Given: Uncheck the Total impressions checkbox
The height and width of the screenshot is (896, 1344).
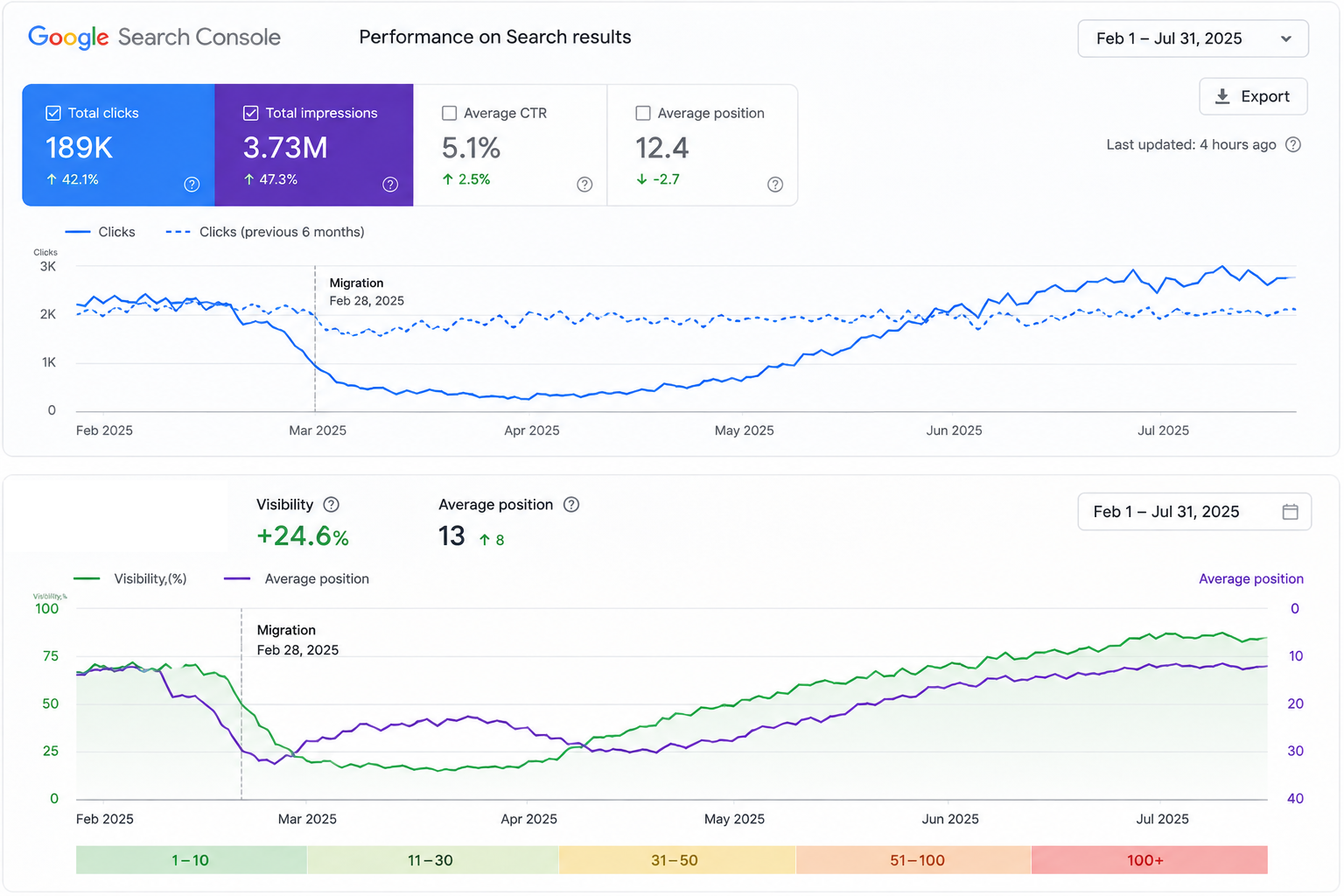Looking at the screenshot, I should point(250,113).
